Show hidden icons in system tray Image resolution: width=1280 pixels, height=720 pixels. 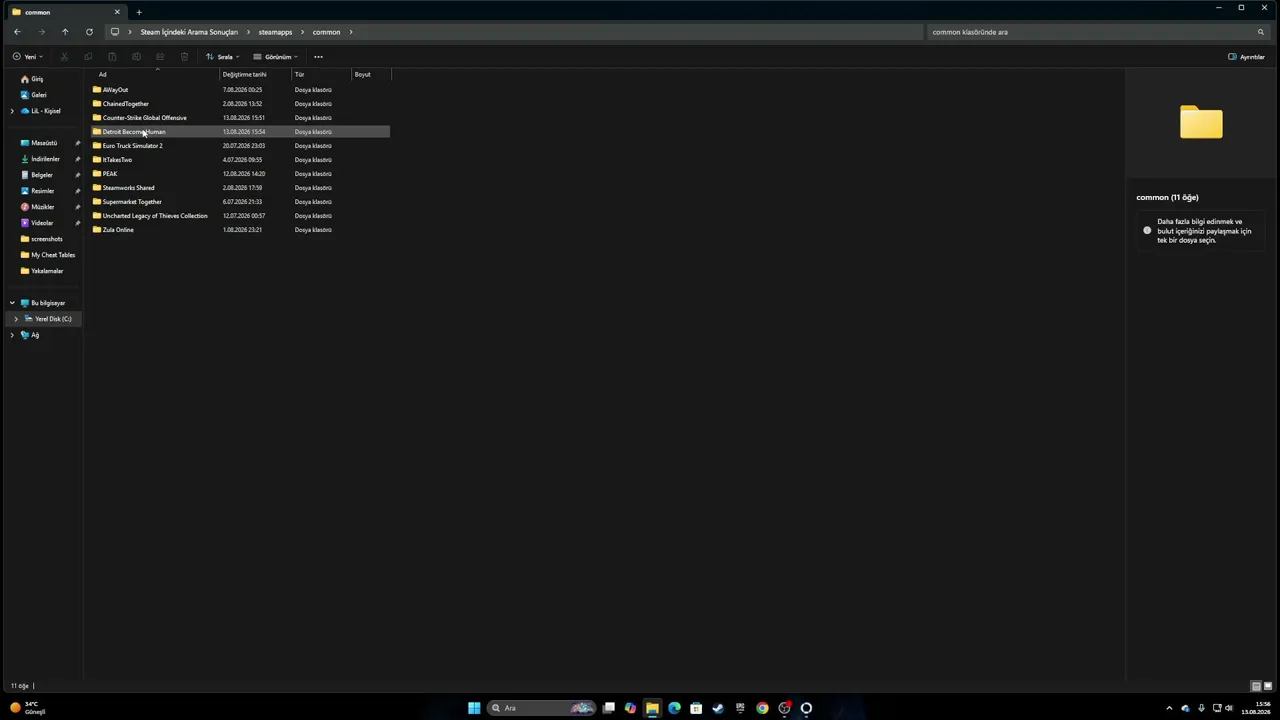point(1169,708)
